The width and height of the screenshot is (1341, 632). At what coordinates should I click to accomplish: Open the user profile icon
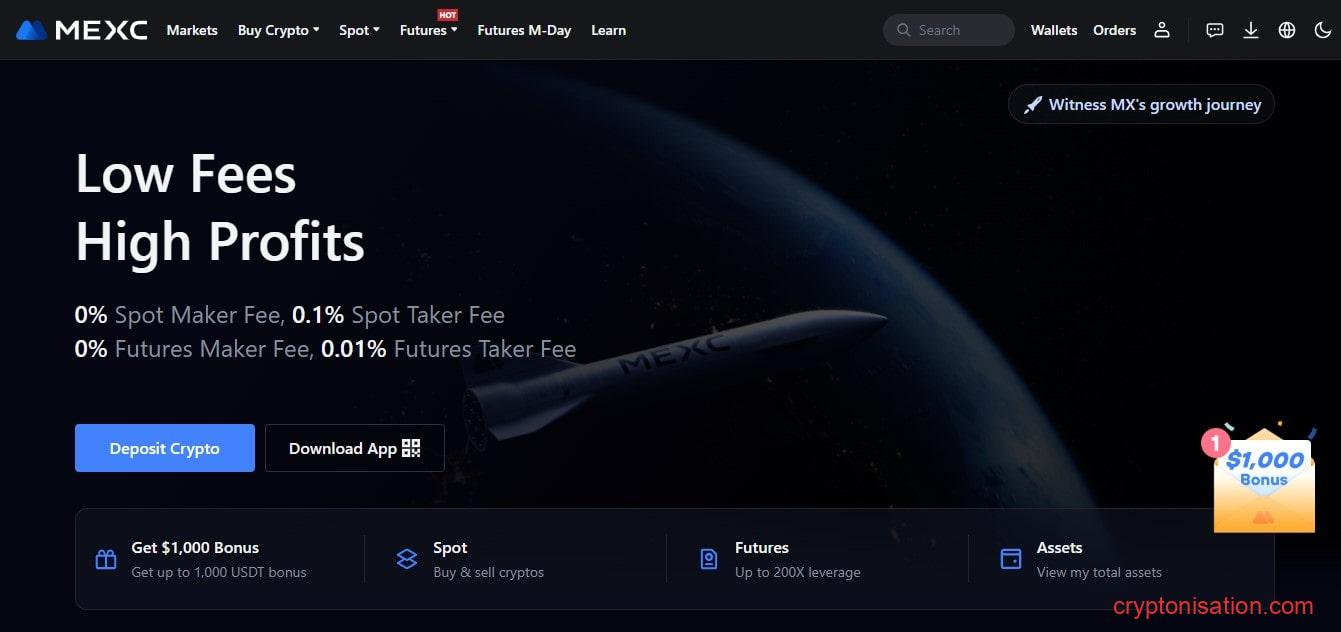tap(1161, 30)
